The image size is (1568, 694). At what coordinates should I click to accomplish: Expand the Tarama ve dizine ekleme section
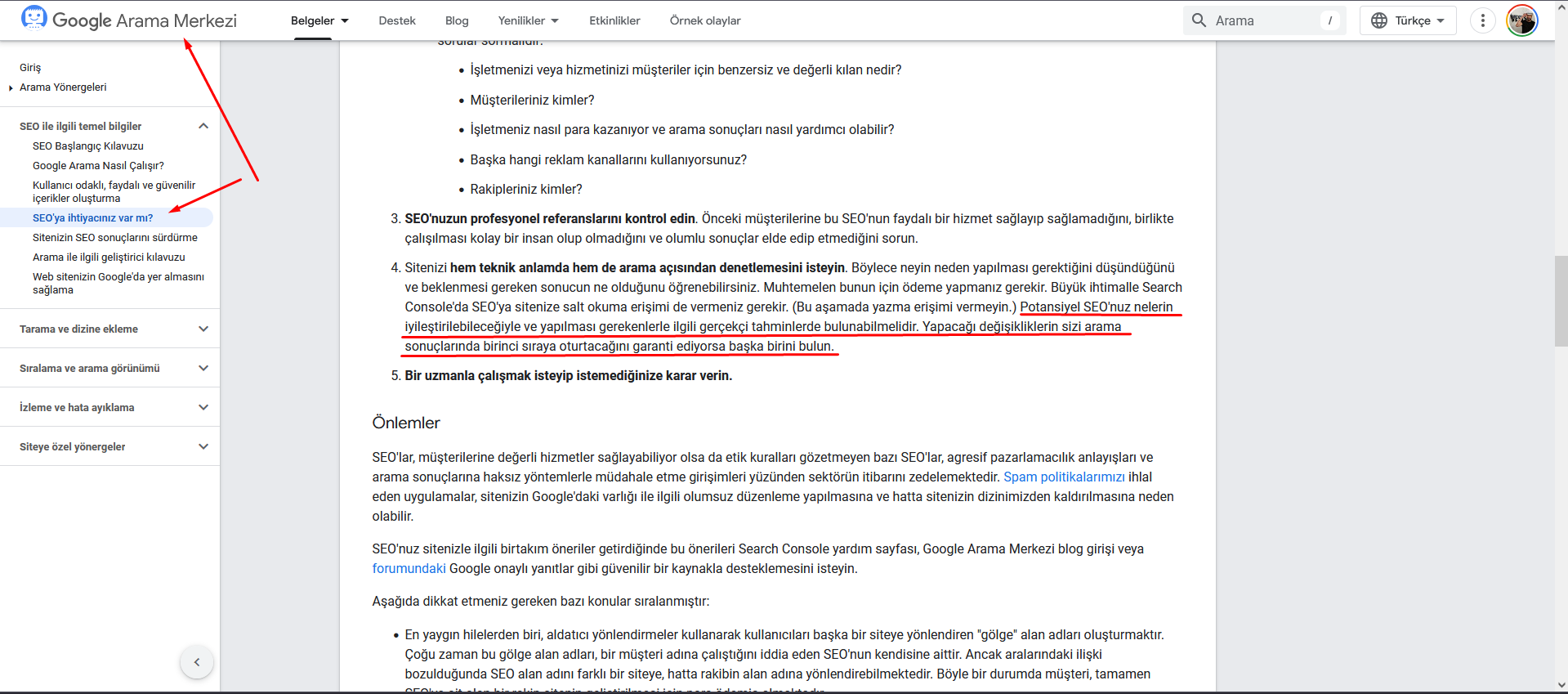point(203,329)
